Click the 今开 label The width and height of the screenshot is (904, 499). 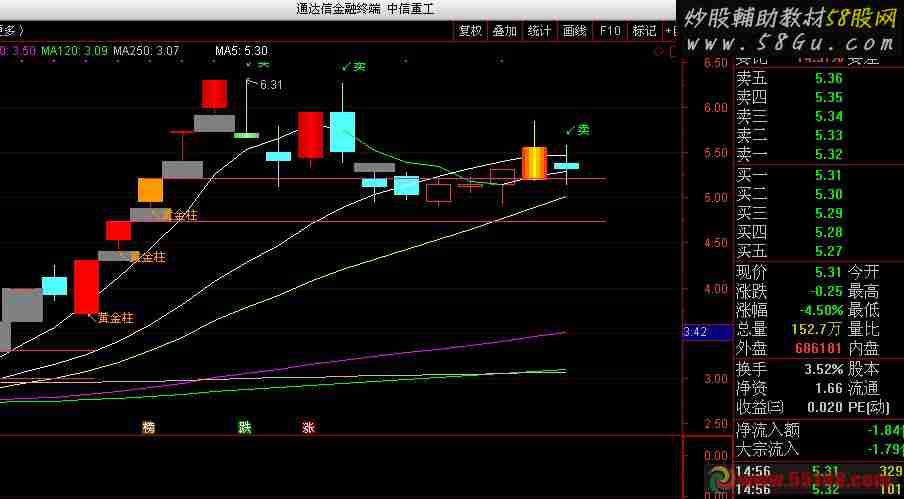point(864,272)
